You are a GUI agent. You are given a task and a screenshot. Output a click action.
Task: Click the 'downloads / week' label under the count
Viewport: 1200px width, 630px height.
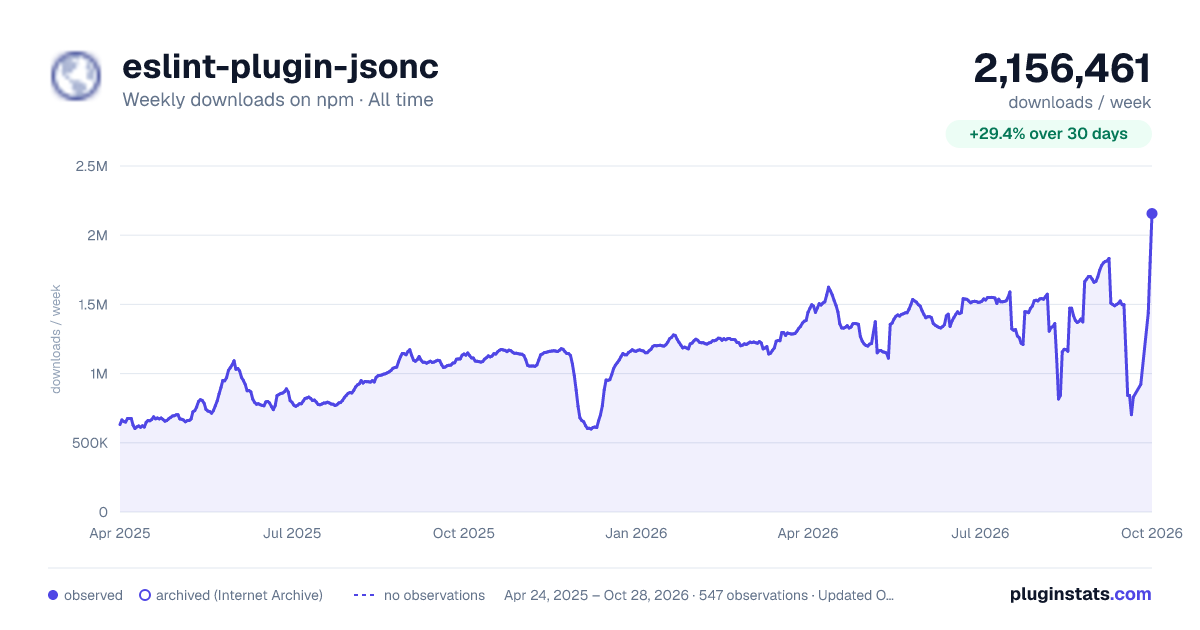coord(1080,102)
